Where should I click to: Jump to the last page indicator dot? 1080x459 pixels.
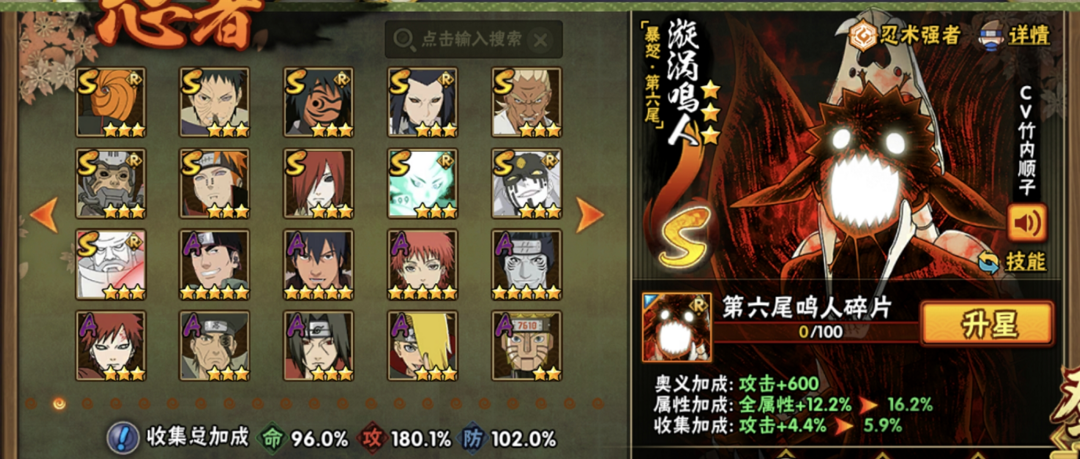[x=597, y=403]
